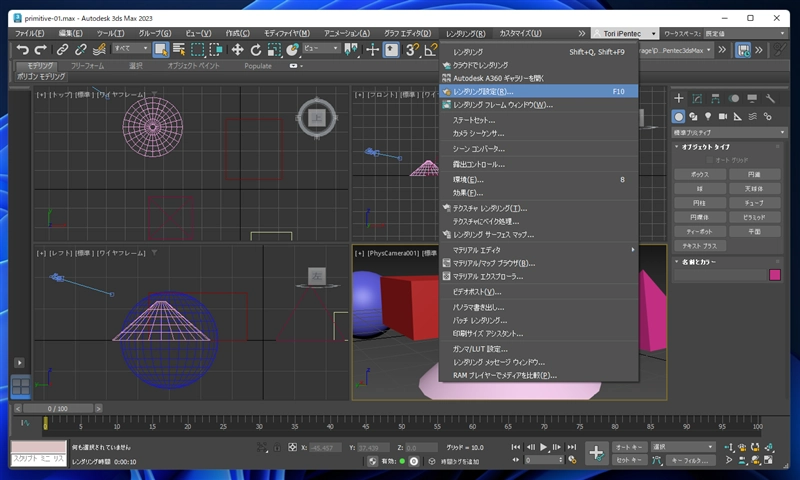The width and height of the screenshot is (800, 480).
Task: Switch to the Object Paint ribbon tab
Action: 193,66
